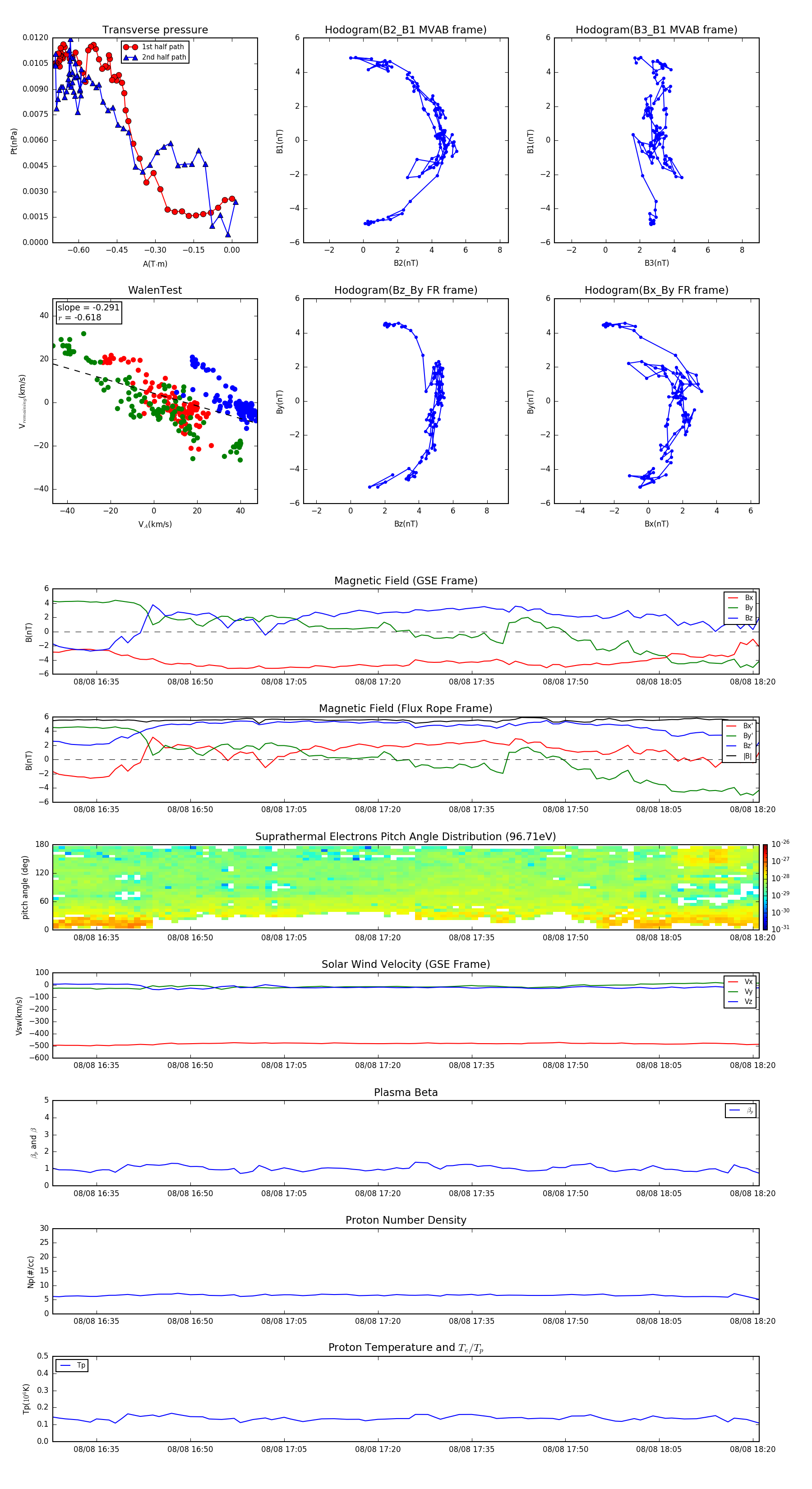This screenshot has width=812, height=1489.
Task: Click the 'Bz(nT)' x-axis label
Action: coord(406,524)
